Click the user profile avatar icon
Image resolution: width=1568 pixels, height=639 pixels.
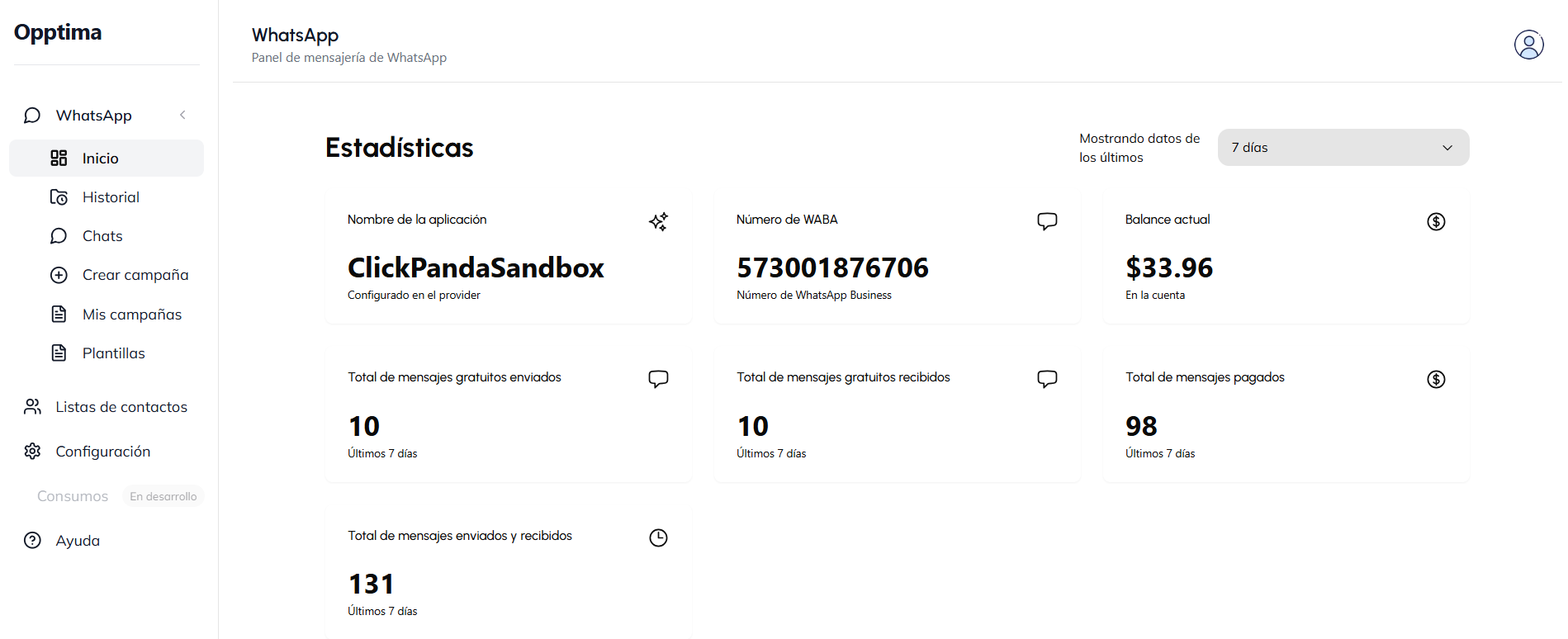(x=1528, y=45)
